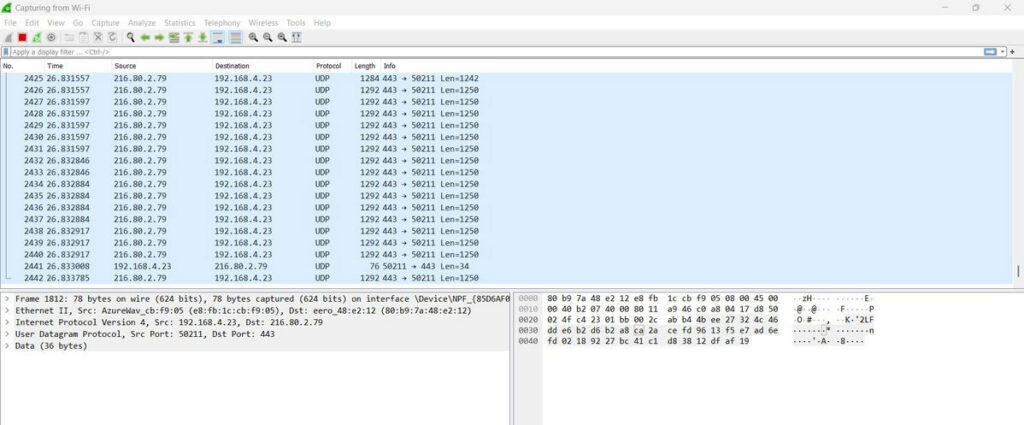Screen dimensions: 1024x425
Task: Restart the current capture (green fin)
Action: tap(37, 37)
